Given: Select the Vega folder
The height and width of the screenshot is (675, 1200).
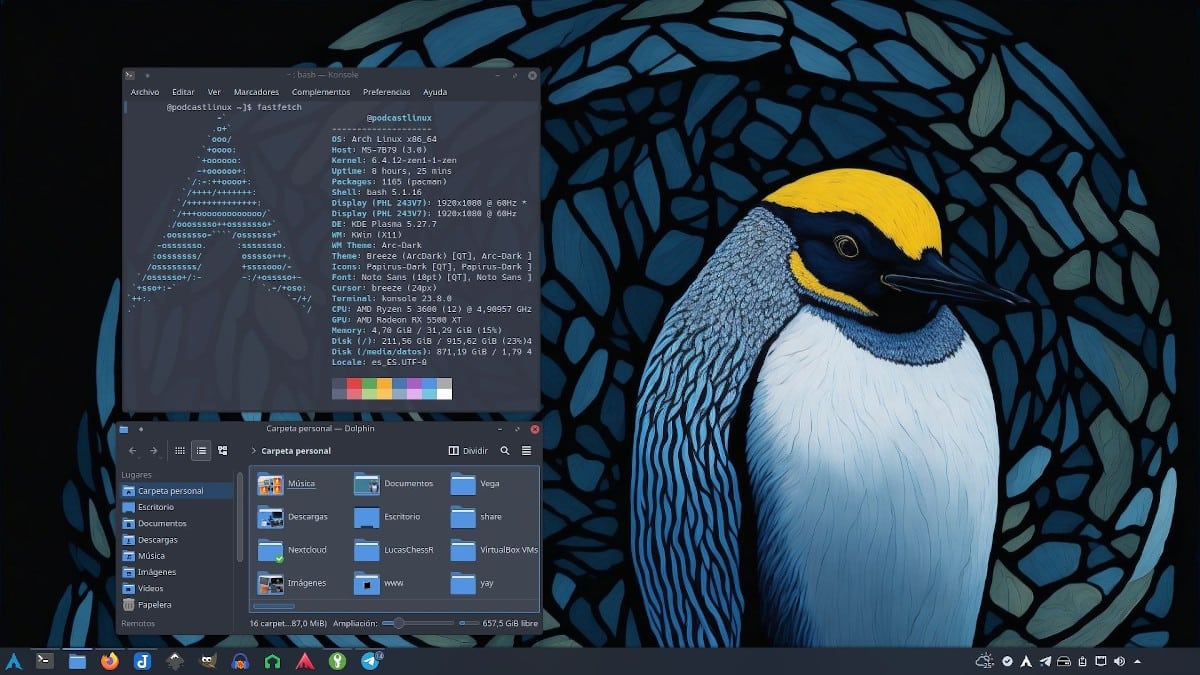Looking at the screenshot, I should tap(476, 484).
